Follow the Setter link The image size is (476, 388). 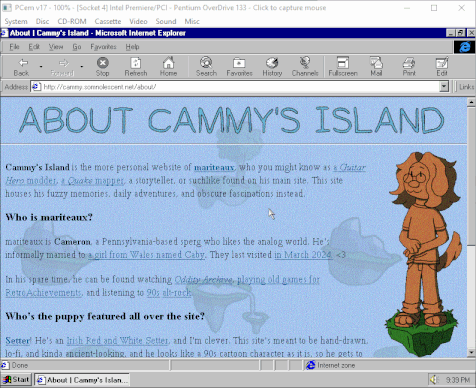point(18,341)
